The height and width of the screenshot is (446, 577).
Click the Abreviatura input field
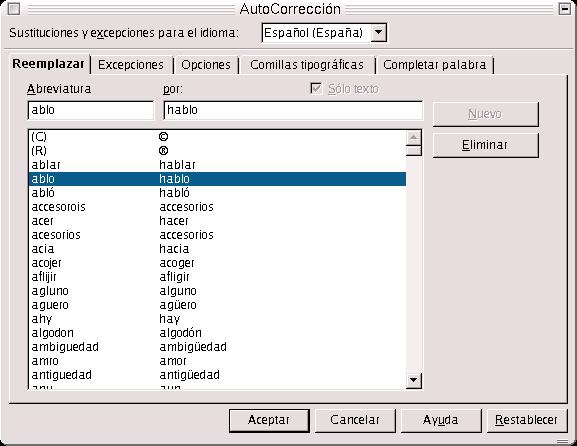(x=91, y=110)
